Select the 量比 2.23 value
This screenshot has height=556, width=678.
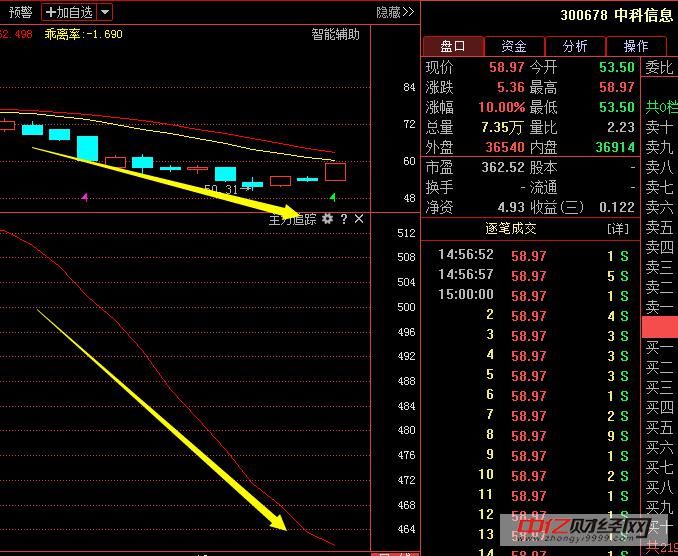620,127
